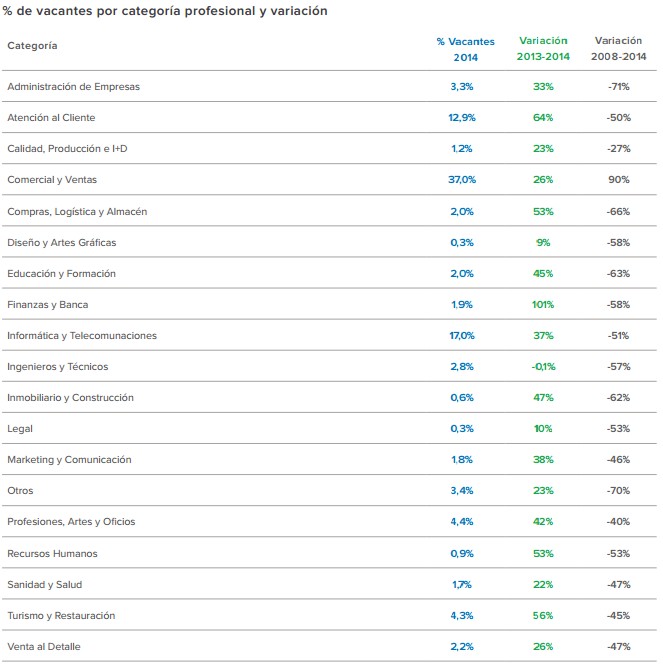Click the green Variación 2013-2014 header
Screen dimensions: 663x669
pyautogui.click(x=543, y=49)
